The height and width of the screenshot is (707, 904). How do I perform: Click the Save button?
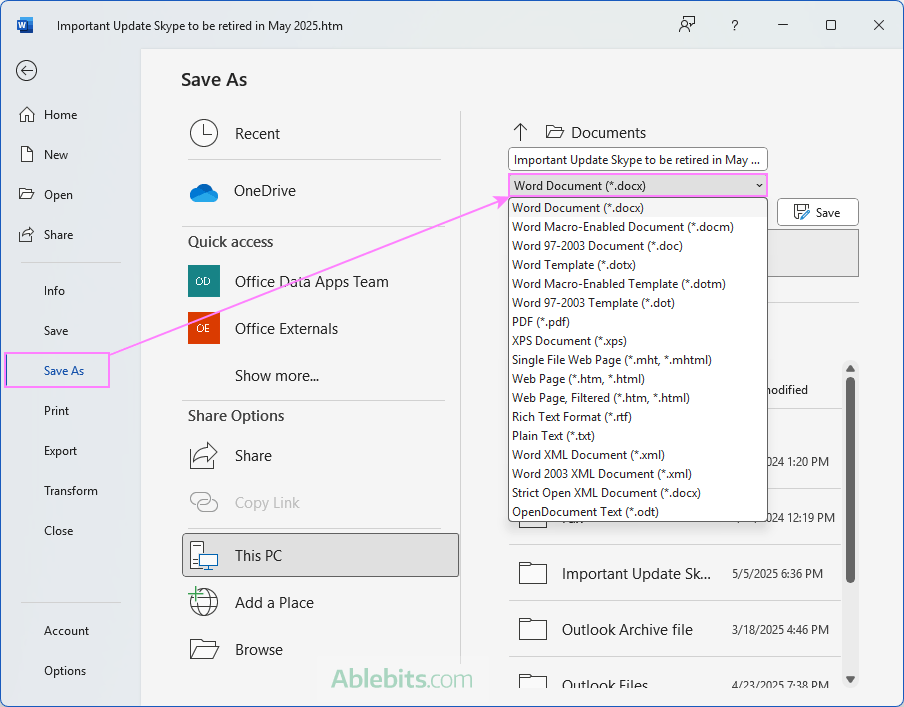817,212
